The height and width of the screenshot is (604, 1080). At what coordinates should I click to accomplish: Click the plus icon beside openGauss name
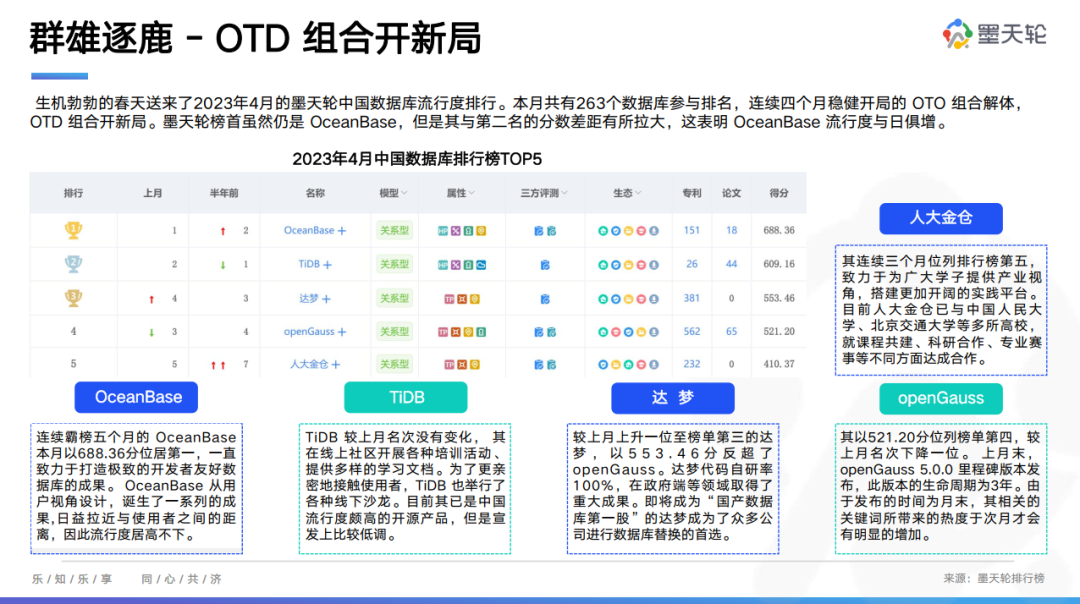(342, 332)
